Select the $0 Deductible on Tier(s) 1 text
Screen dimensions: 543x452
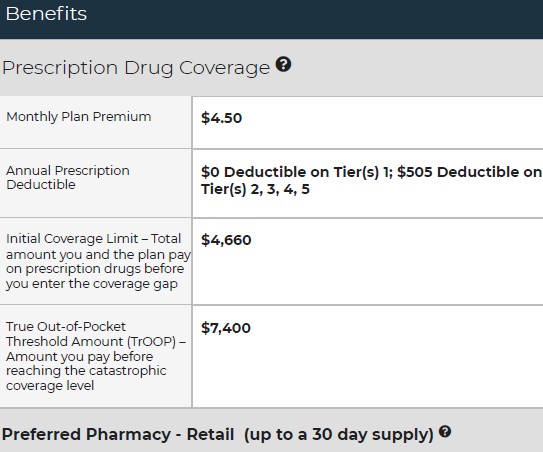pos(296,172)
